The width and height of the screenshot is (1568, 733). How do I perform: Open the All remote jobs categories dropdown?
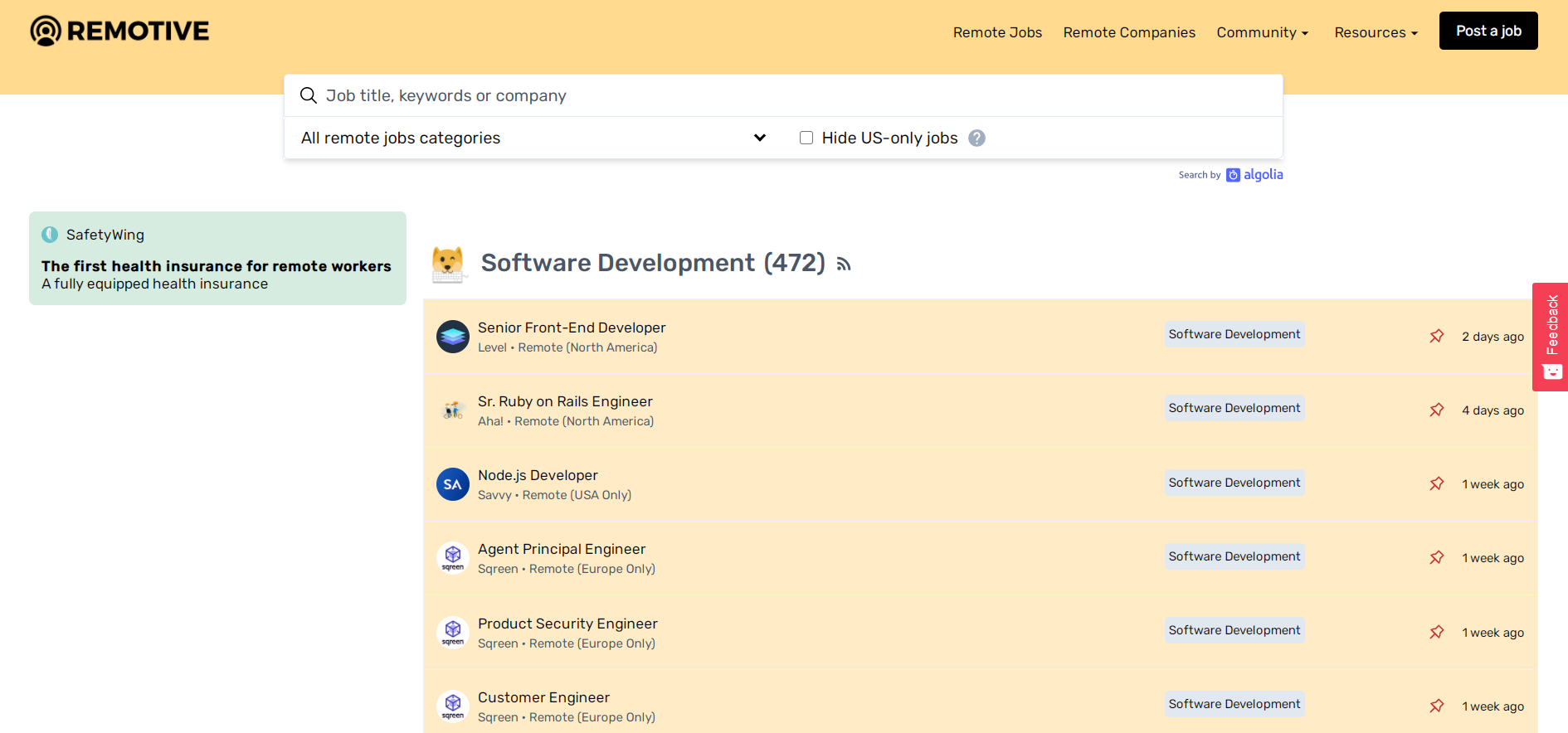533,138
